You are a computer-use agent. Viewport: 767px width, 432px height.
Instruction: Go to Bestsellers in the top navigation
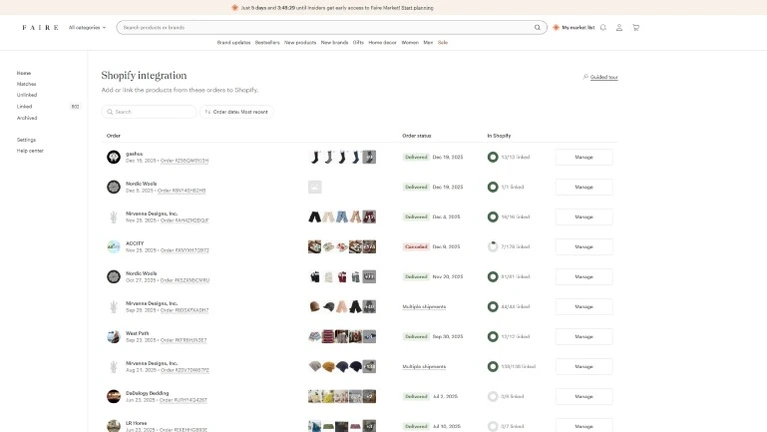267,43
